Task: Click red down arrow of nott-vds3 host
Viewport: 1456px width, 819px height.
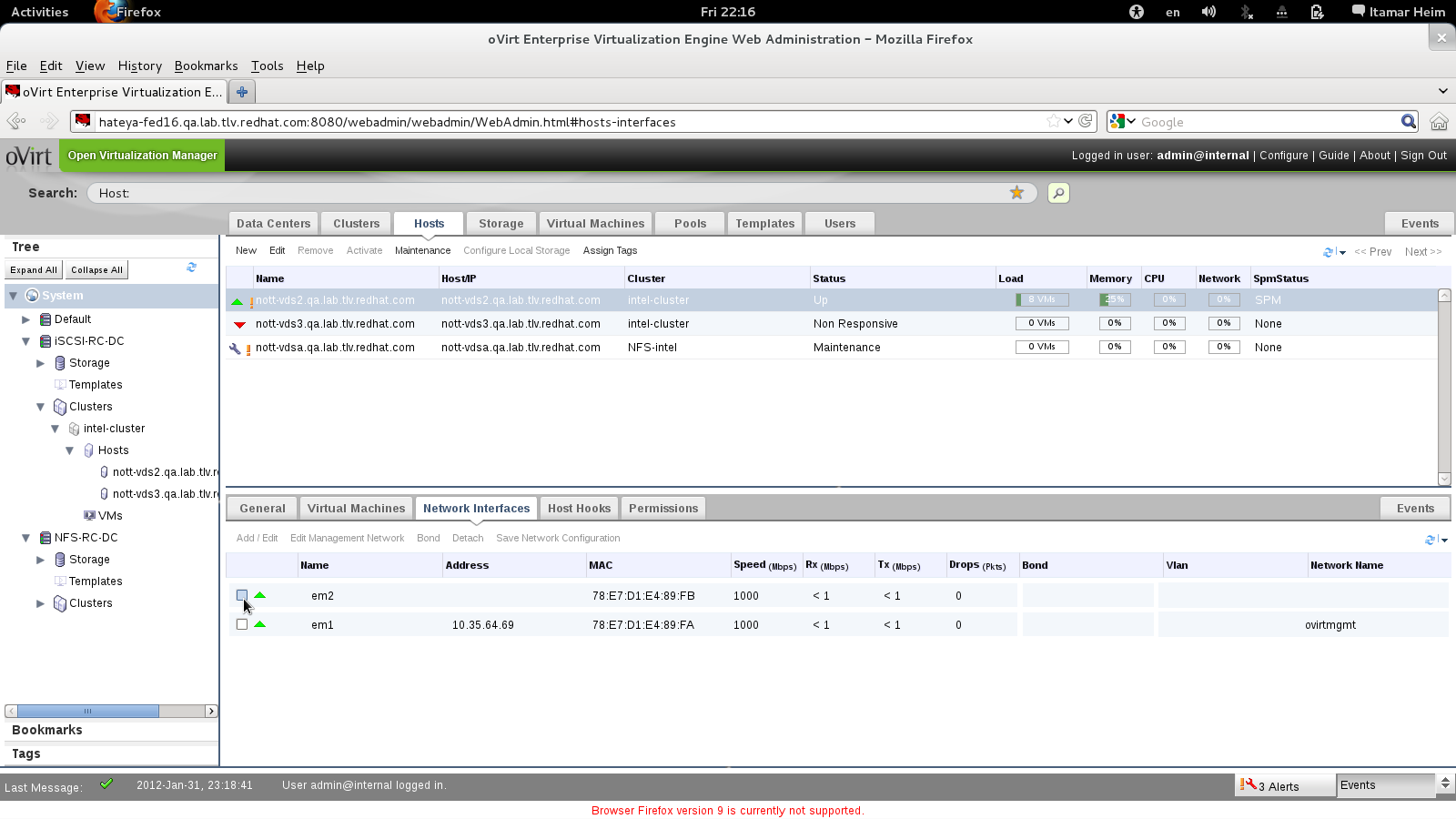Action: [239, 325]
